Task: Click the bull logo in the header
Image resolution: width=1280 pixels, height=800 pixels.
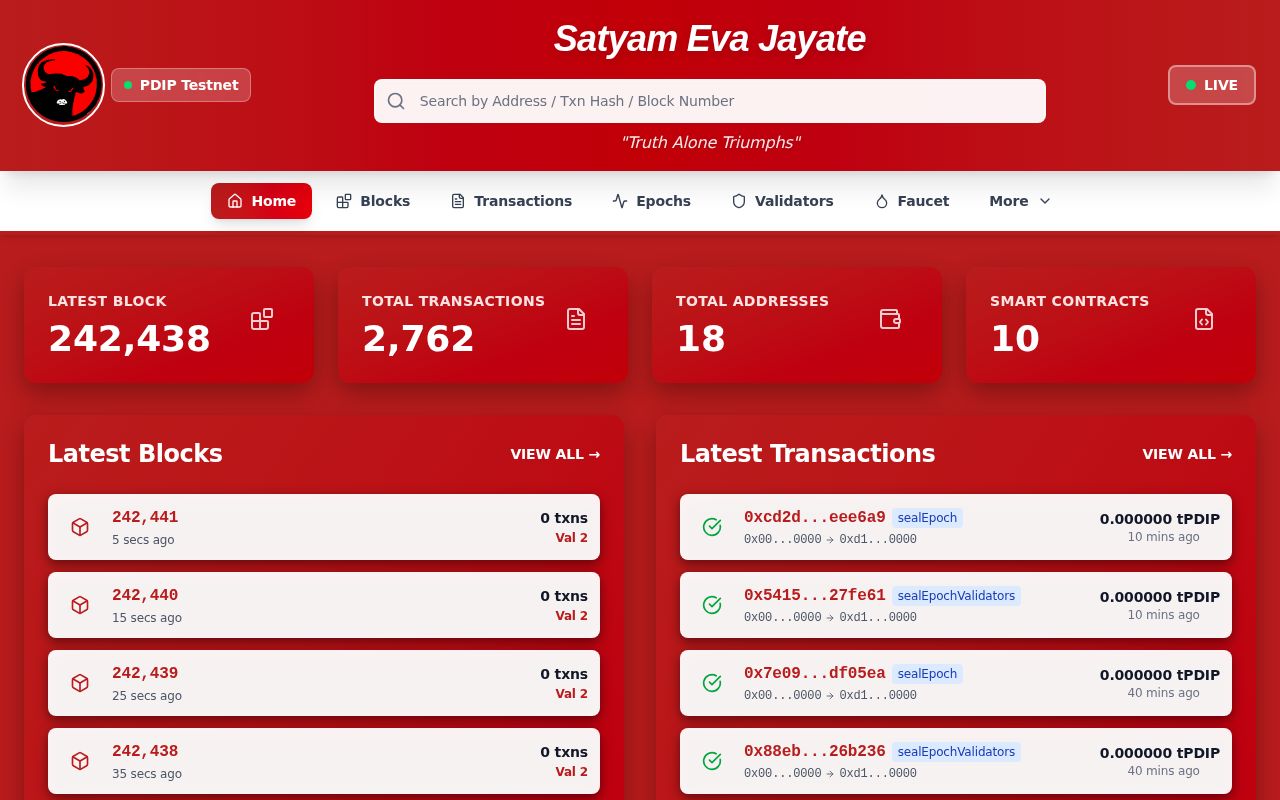Action: (x=63, y=85)
